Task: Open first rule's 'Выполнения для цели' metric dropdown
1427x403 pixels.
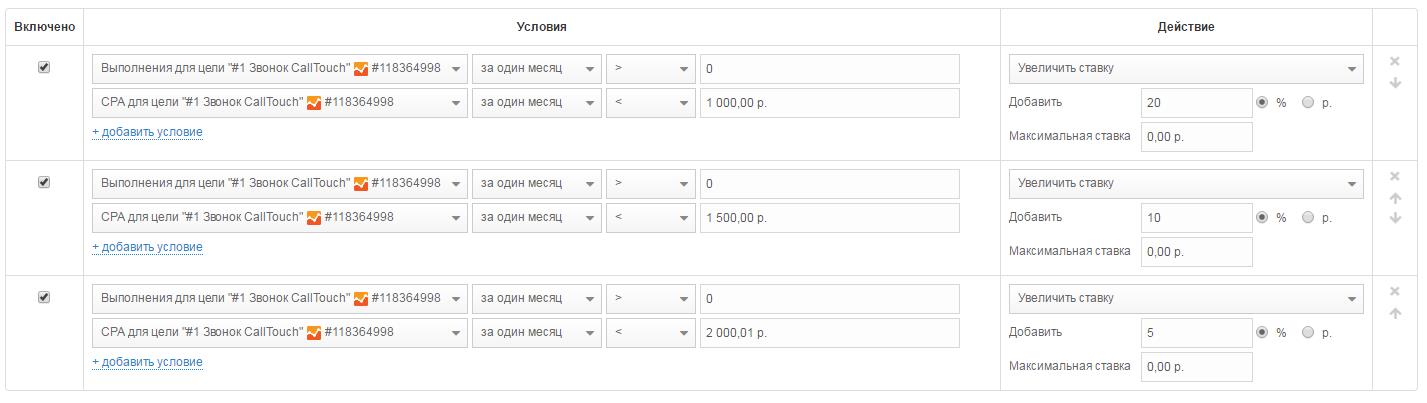Action: pyautogui.click(x=280, y=69)
